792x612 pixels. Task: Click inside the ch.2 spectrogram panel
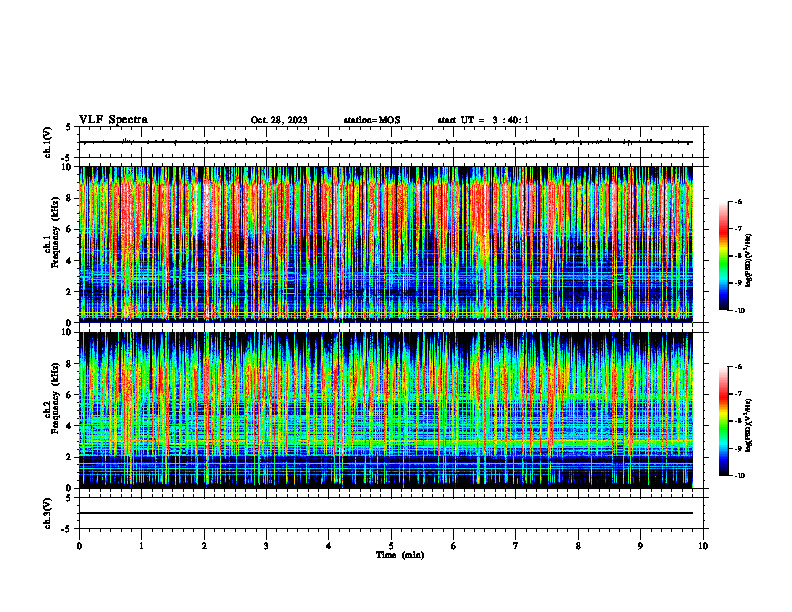pyautogui.click(x=386, y=410)
